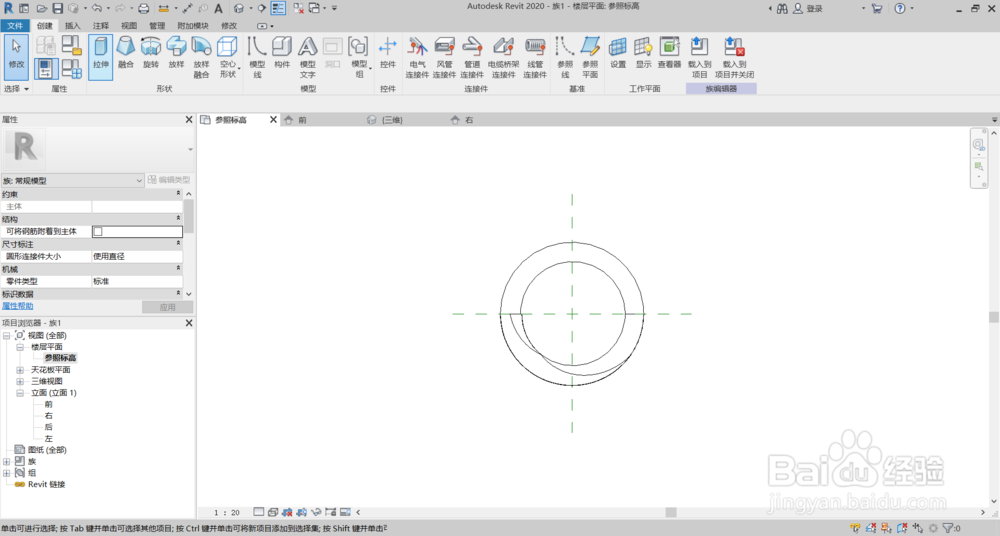
Task: Save the file via quick access toolbar
Action: [x=57, y=8]
